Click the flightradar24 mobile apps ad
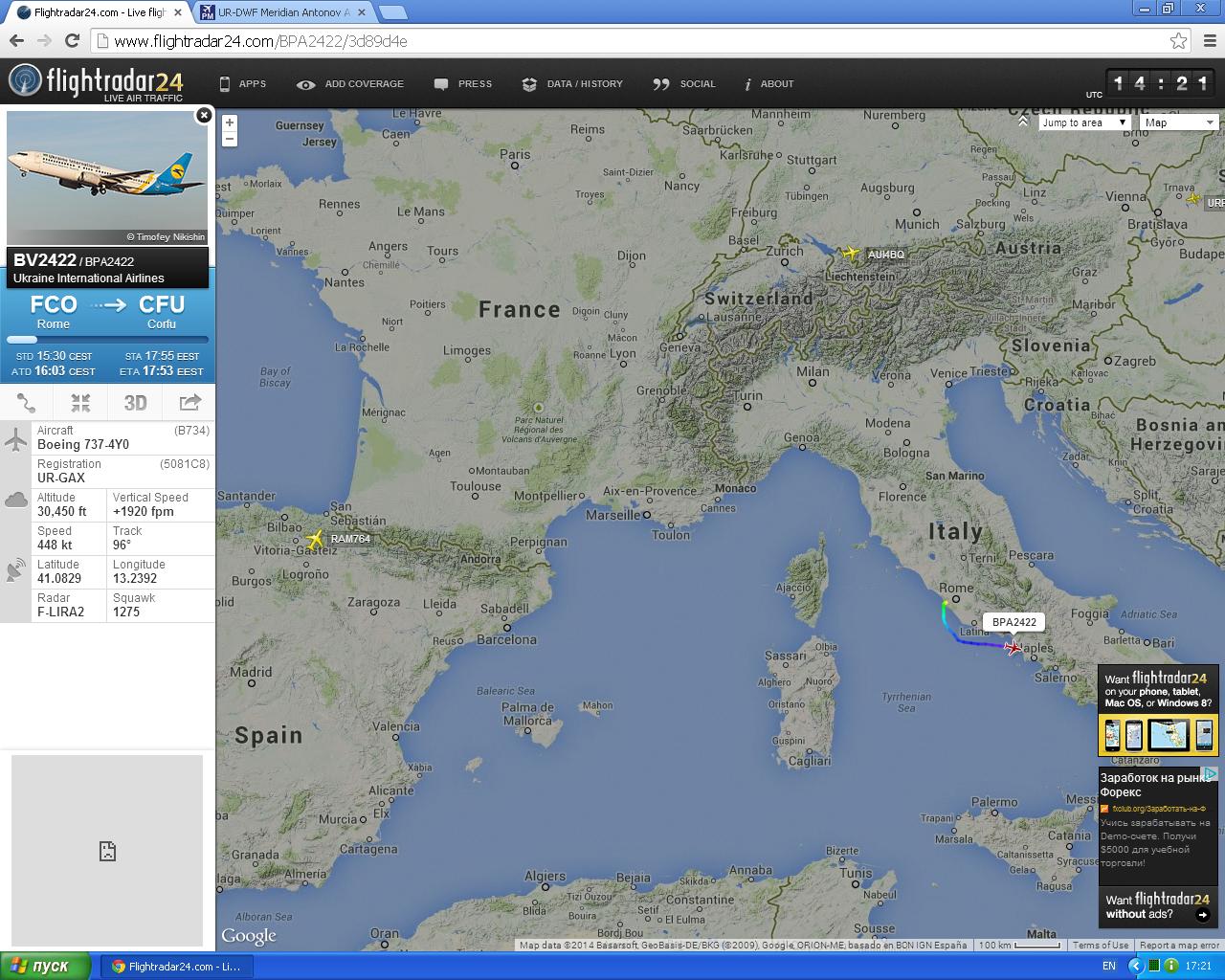The width and height of the screenshot is (1225, 980). pyautogui.click(x=1158, y=710)
